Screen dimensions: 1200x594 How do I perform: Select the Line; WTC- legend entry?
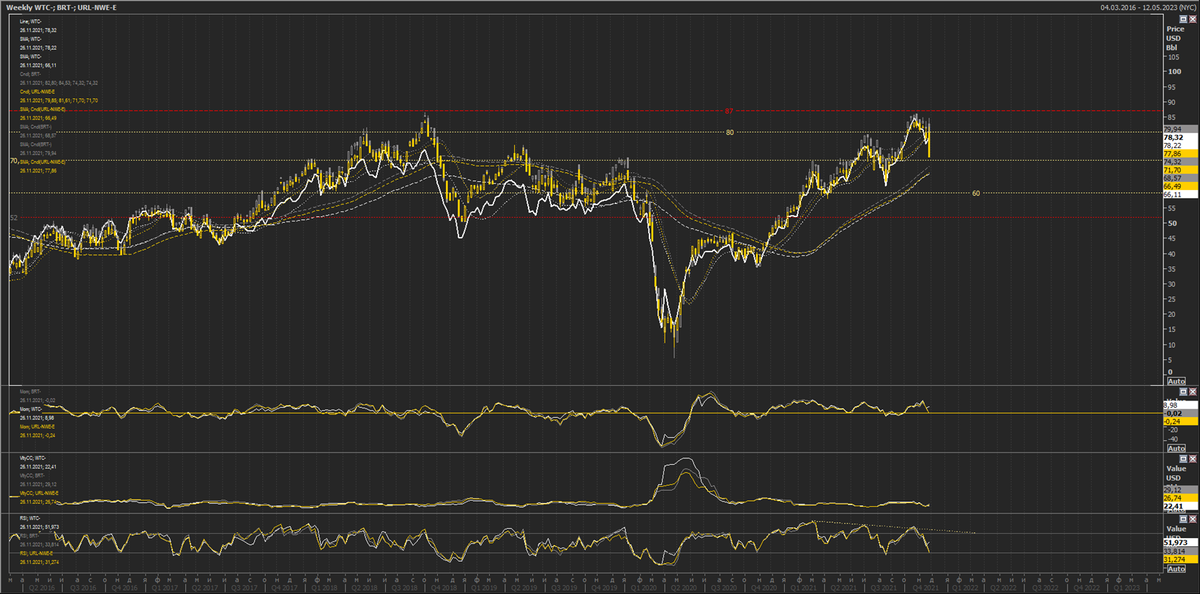coord(31,21)
